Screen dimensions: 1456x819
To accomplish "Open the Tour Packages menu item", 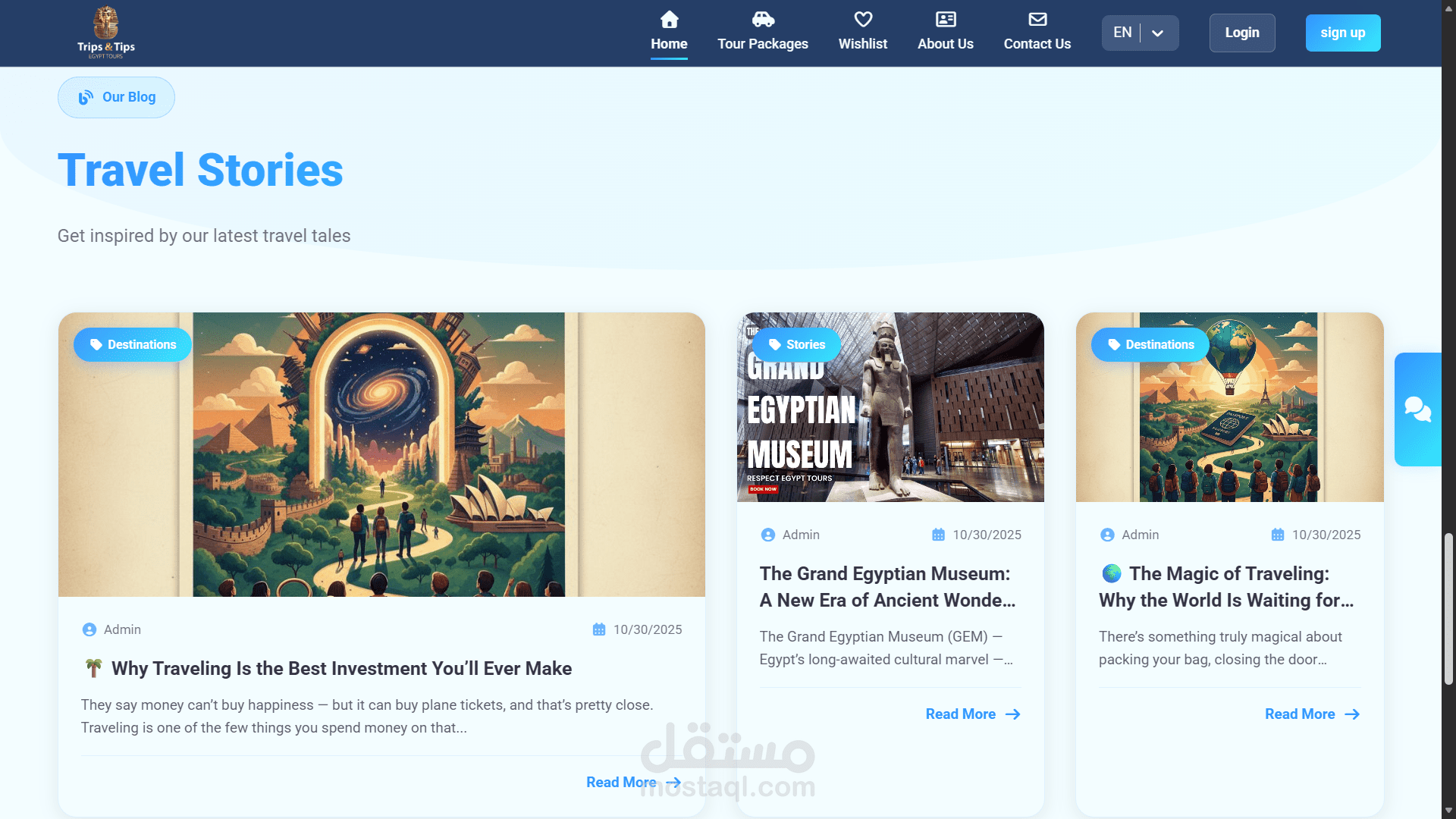I will pos(763,44).
